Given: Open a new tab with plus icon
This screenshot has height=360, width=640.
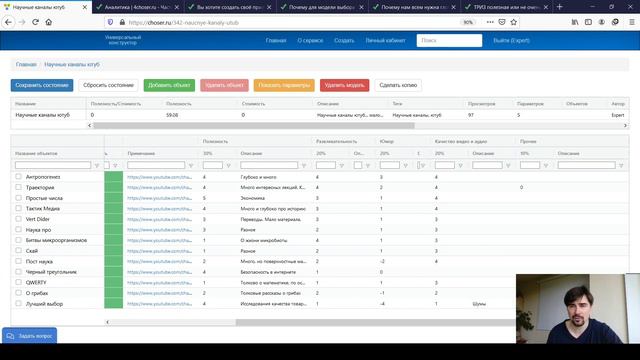Looking at the screenshot, I should [560, 7].
